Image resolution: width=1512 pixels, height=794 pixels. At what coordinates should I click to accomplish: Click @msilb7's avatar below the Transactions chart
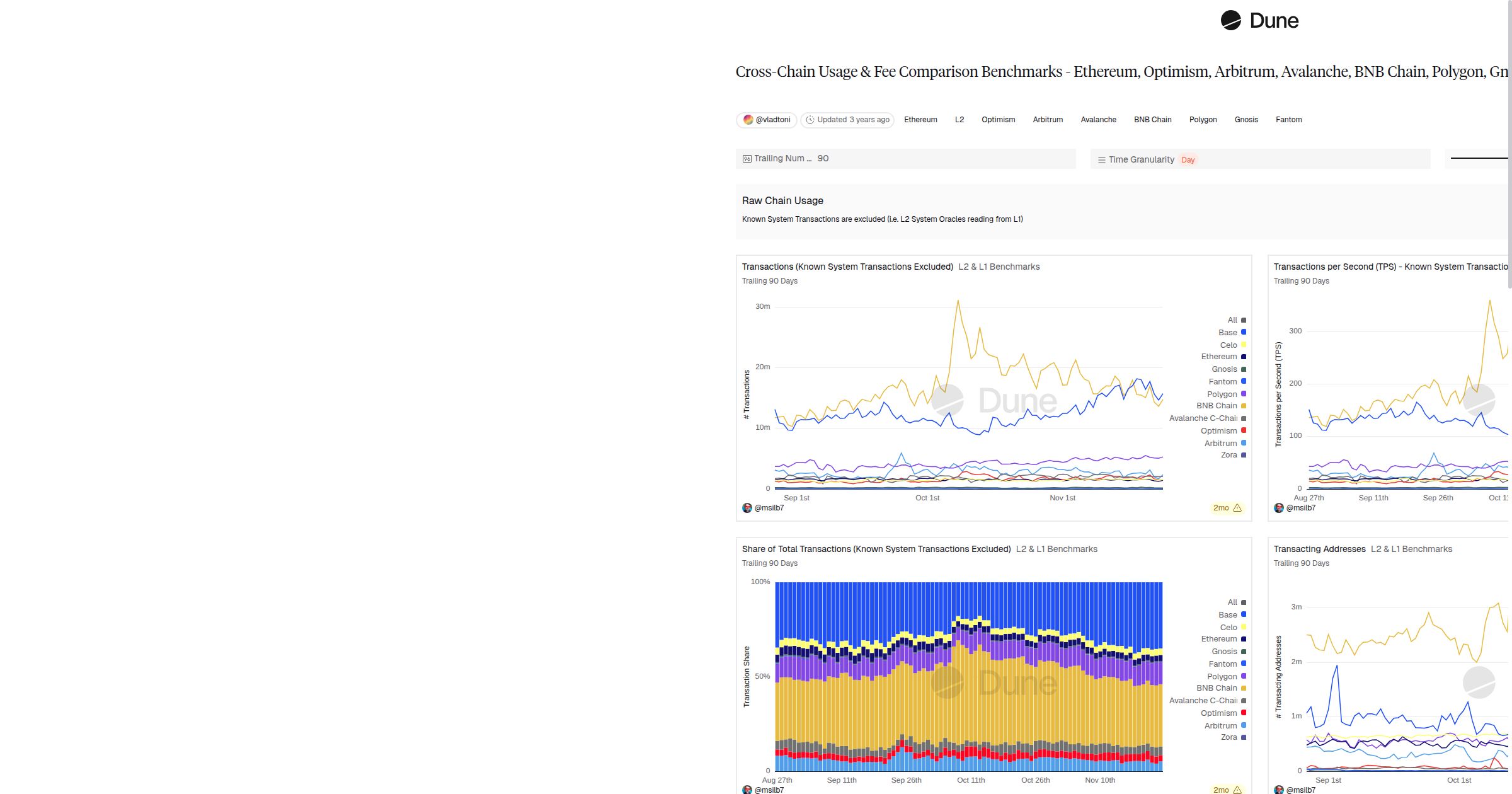[x=748, y=508]
